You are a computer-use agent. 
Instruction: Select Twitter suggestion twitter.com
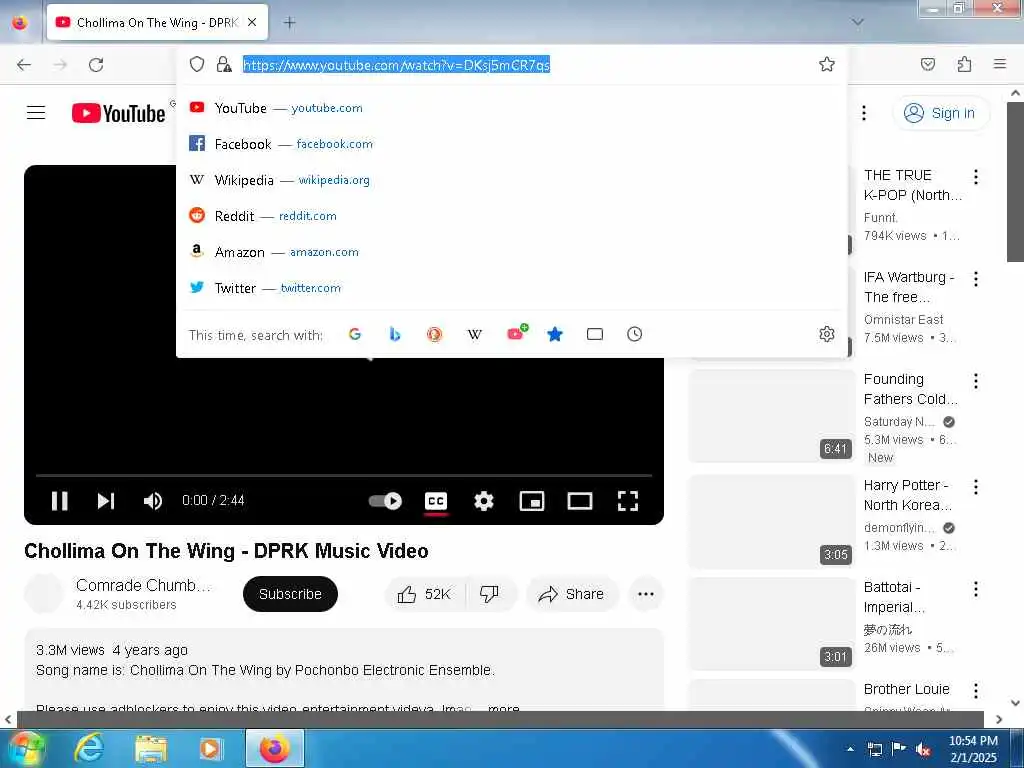512,287
